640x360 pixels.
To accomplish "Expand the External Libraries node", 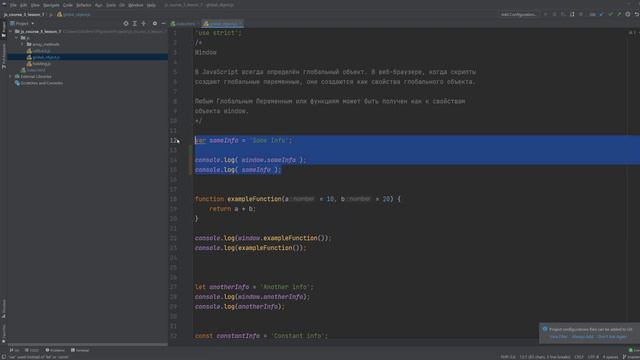I will [x=11, y=76].
